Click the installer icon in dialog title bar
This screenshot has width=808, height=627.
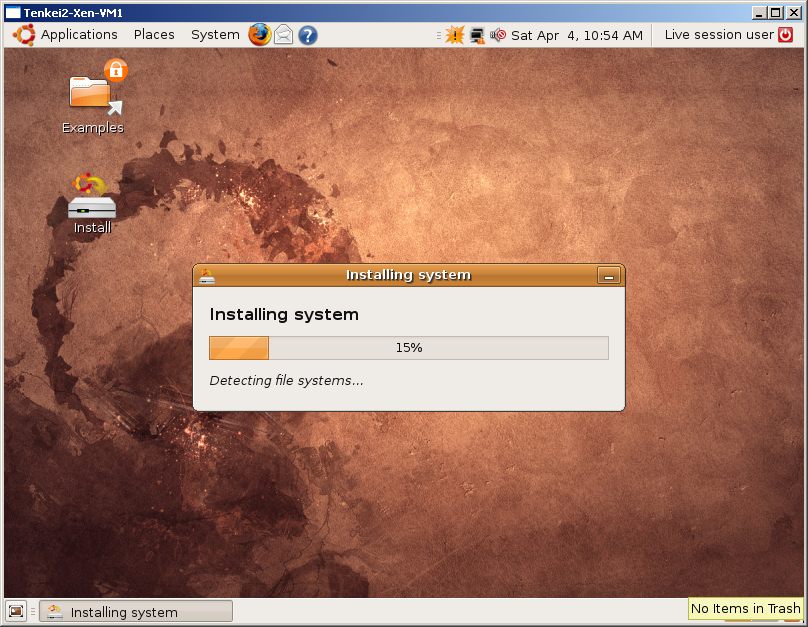coord(207,276)
